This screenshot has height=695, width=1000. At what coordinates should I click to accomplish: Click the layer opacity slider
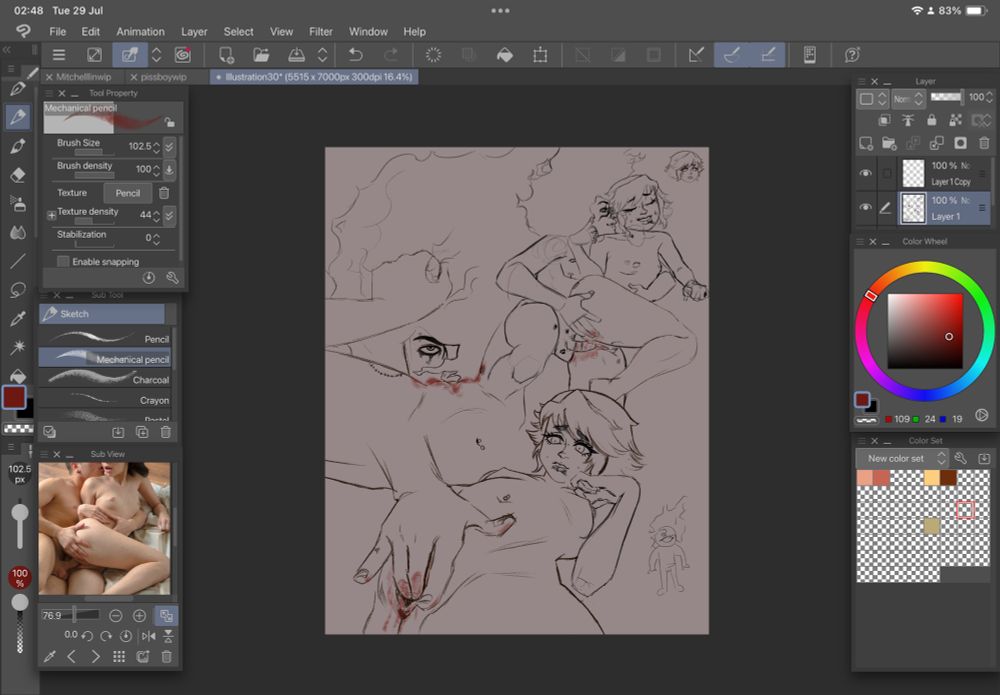pos(947,97)
